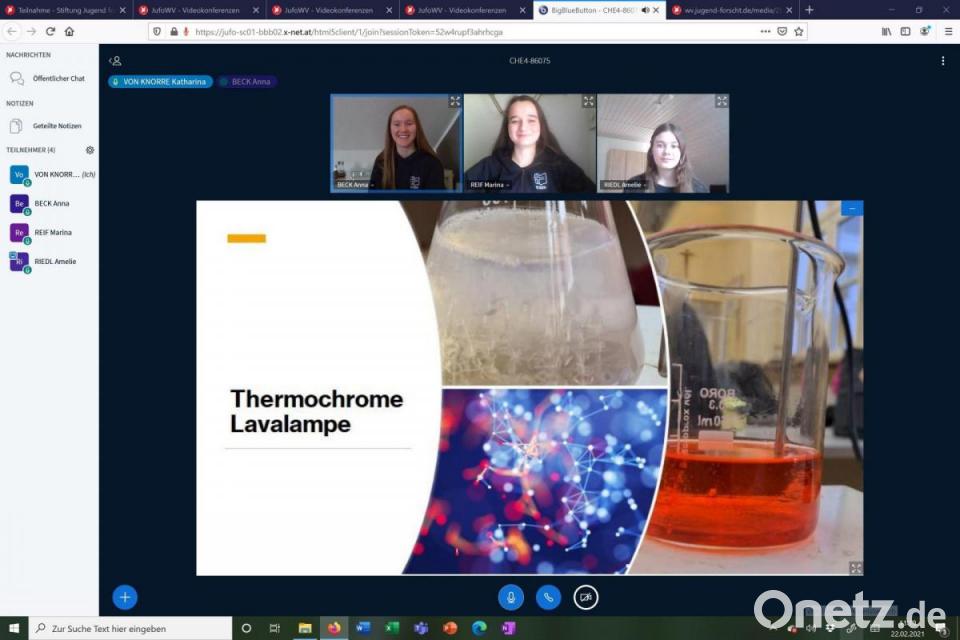Open REIF Marina webcam name dropdown
960x640 pixels.
pyautogui.click(x=492, y=185)
